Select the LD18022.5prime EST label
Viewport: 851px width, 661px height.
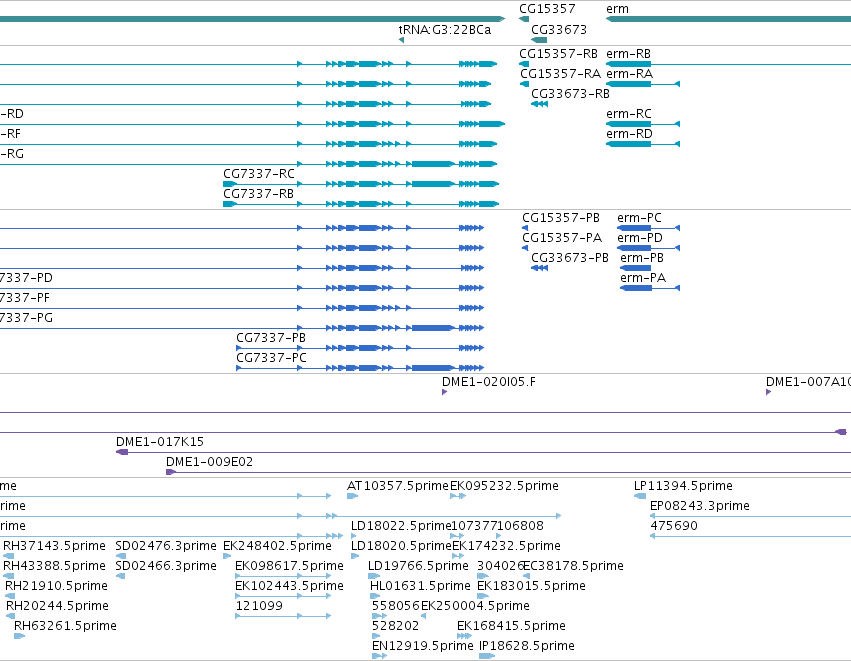[x=401, y=526]
